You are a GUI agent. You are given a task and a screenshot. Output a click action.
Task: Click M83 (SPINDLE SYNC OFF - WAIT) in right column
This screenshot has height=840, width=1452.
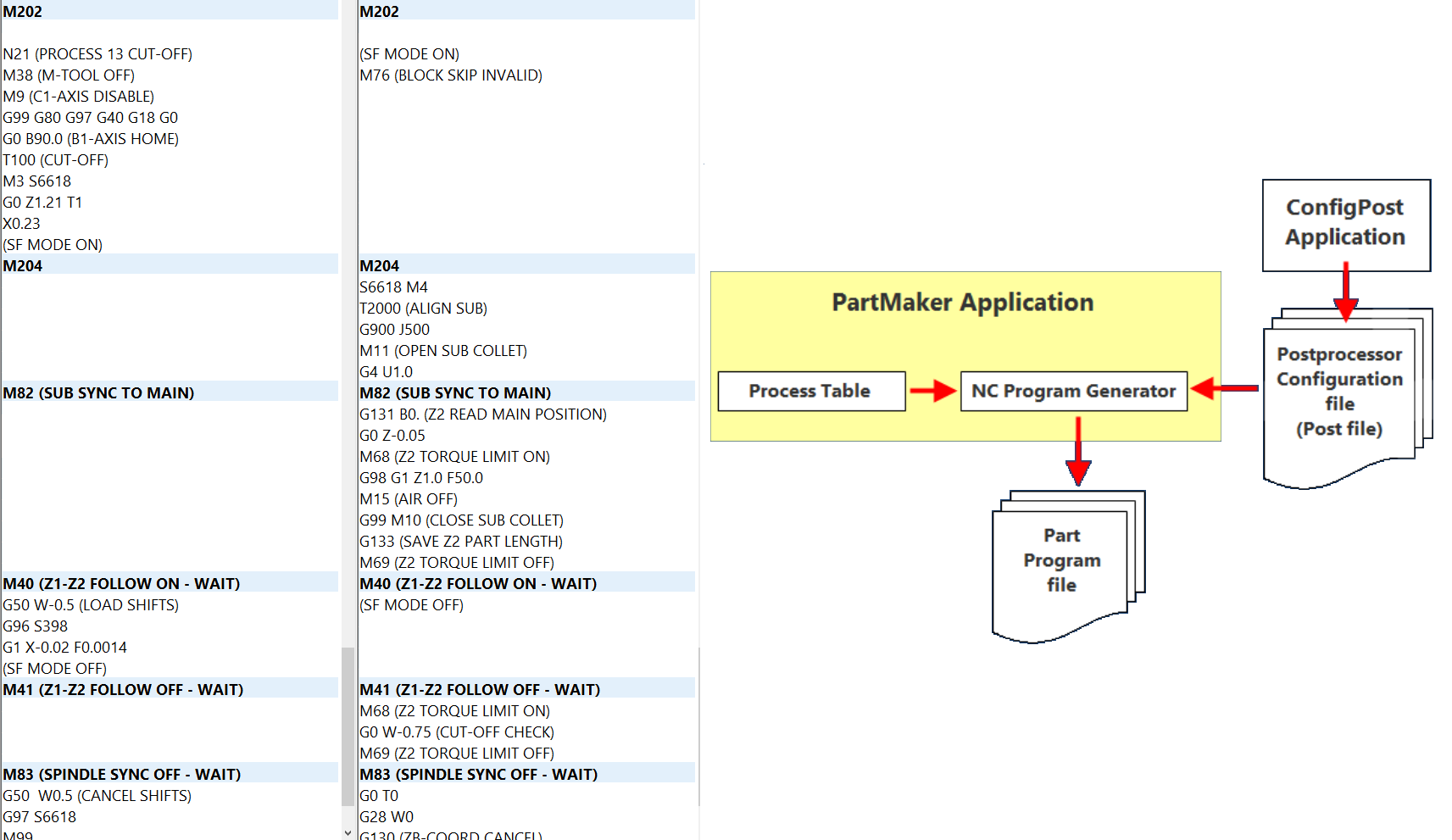[526, 774]
